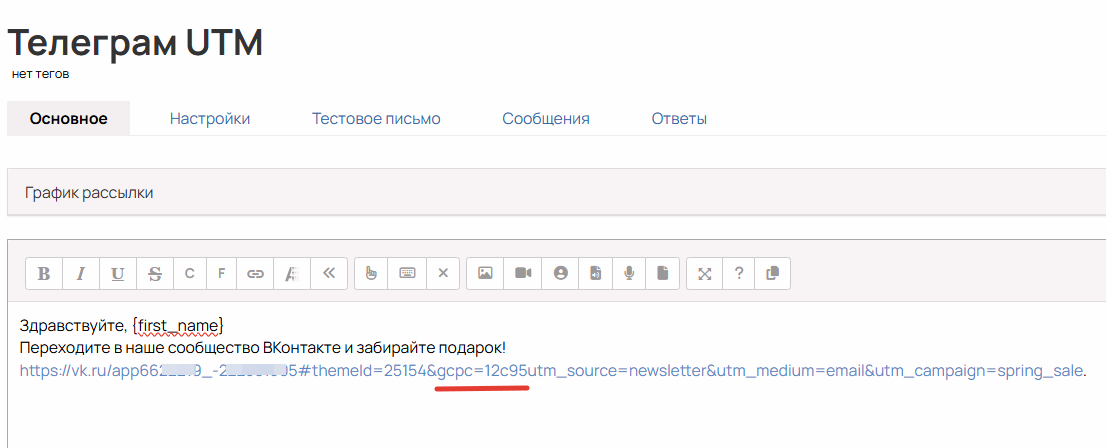Image resolution: width=1106 pixels, height=448 pixels.
Task: Click the keyboard icon in toolbar
Action: (407, 274)
